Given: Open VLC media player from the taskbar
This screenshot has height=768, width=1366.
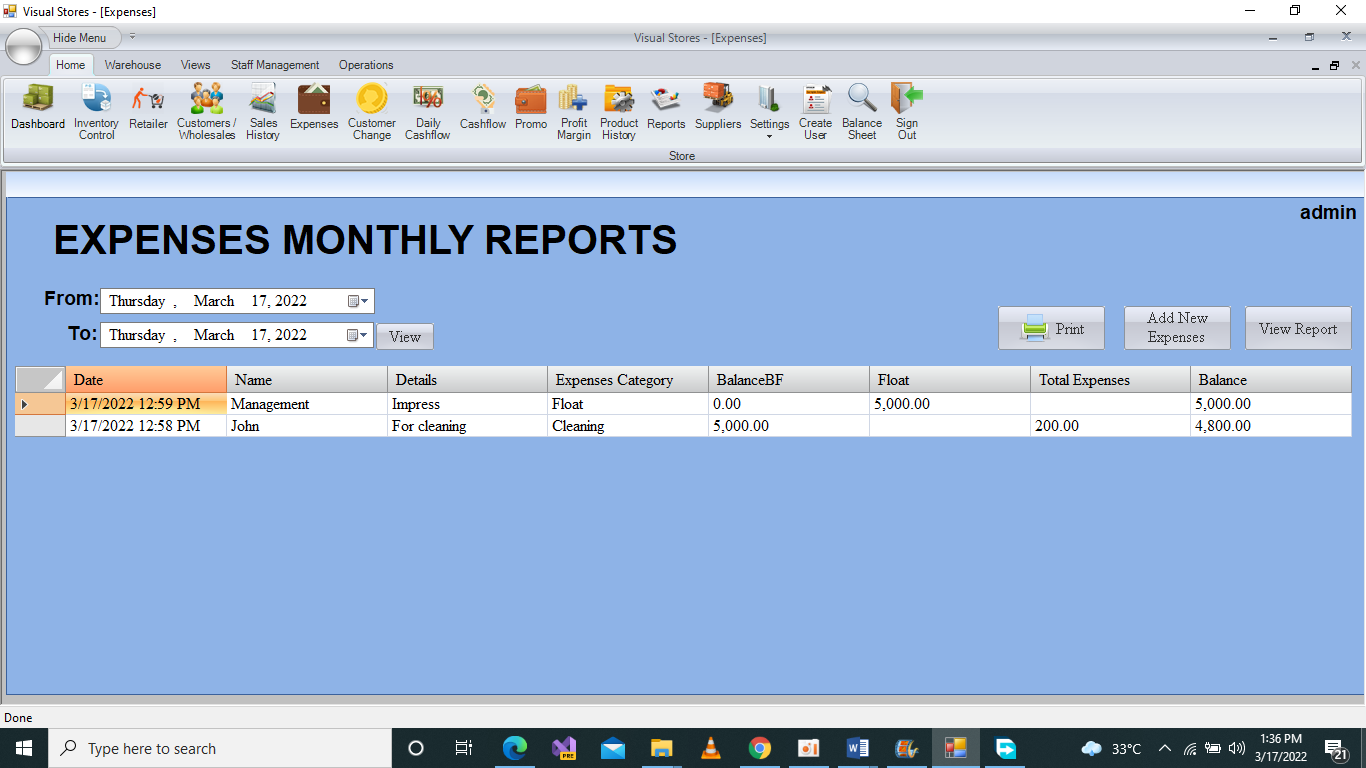Looking at the screenshot, I should coord(711,748).
